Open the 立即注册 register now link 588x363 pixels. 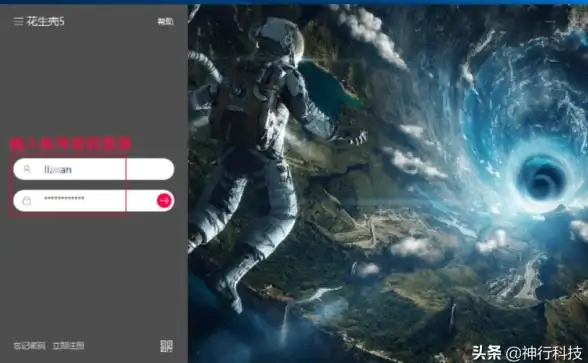pyautogui.click(x=68, y=345)
